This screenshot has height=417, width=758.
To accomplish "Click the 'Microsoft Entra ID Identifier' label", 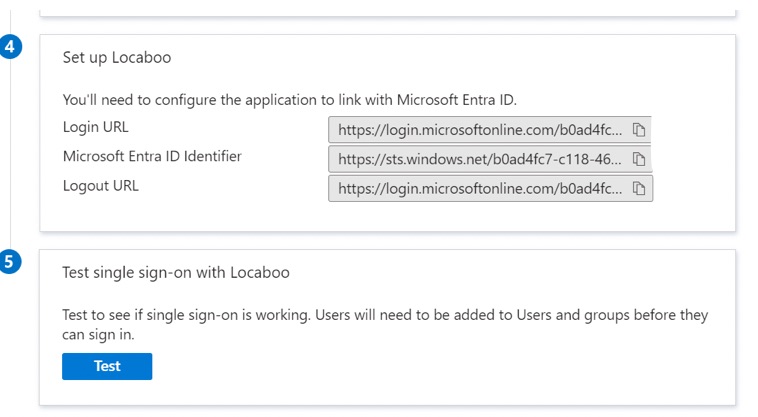I will click(152, 157).
